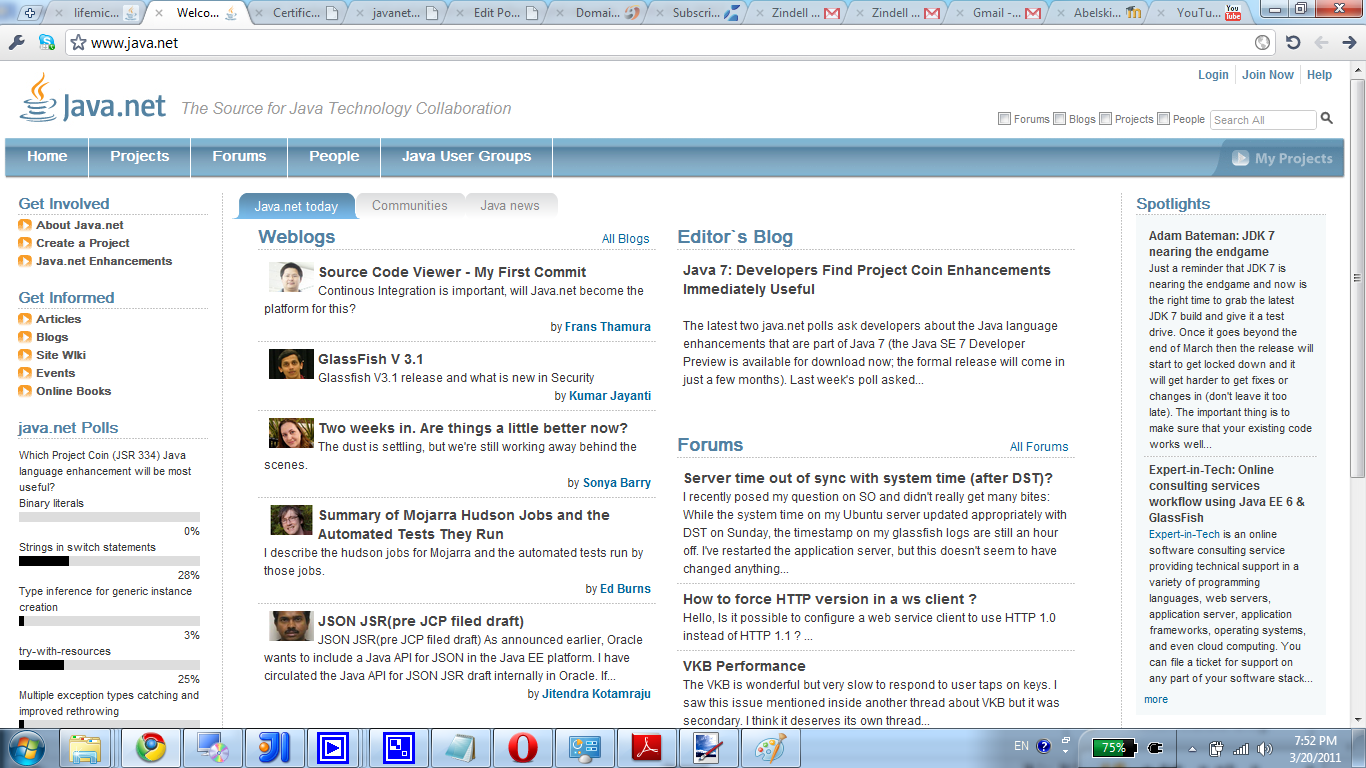This screenshot has height=768, width=1366.
Task: Open Windows Explorer from the taskbar
Action: pyautogui.click(x=86, y=747)
